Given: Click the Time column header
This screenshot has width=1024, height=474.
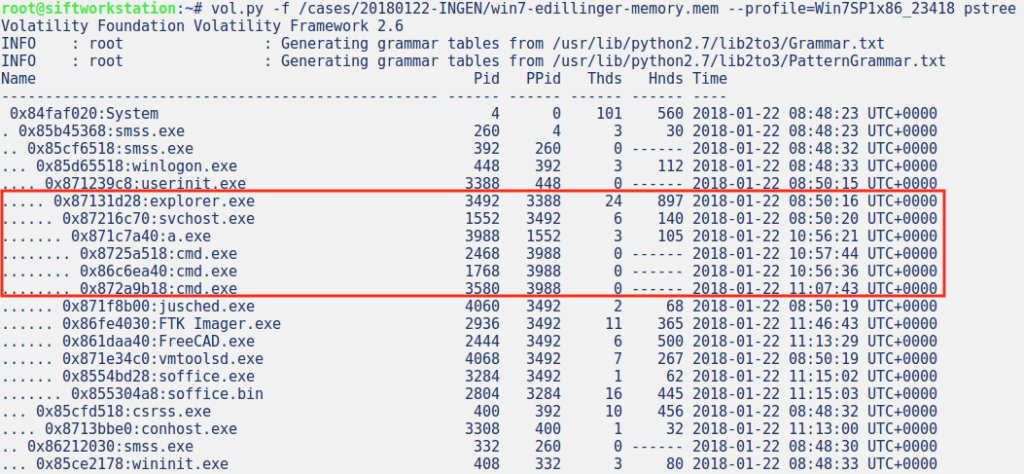Looking at the screenshot, I should [x=710, y=78].
